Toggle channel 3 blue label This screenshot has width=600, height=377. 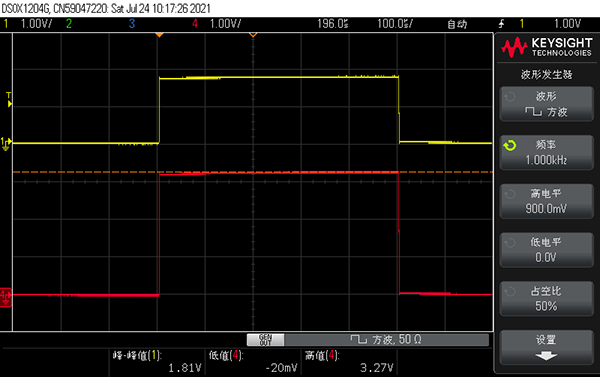(x=132, y=24)
